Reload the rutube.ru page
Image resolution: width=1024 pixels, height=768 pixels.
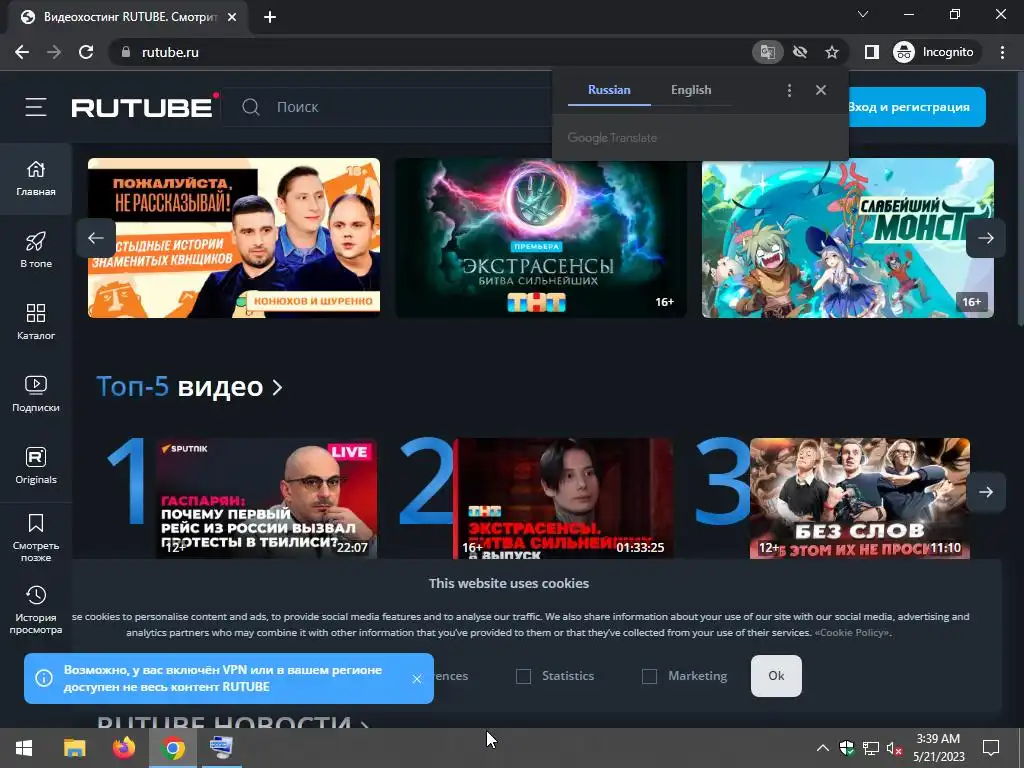click(x=86, y=52)
